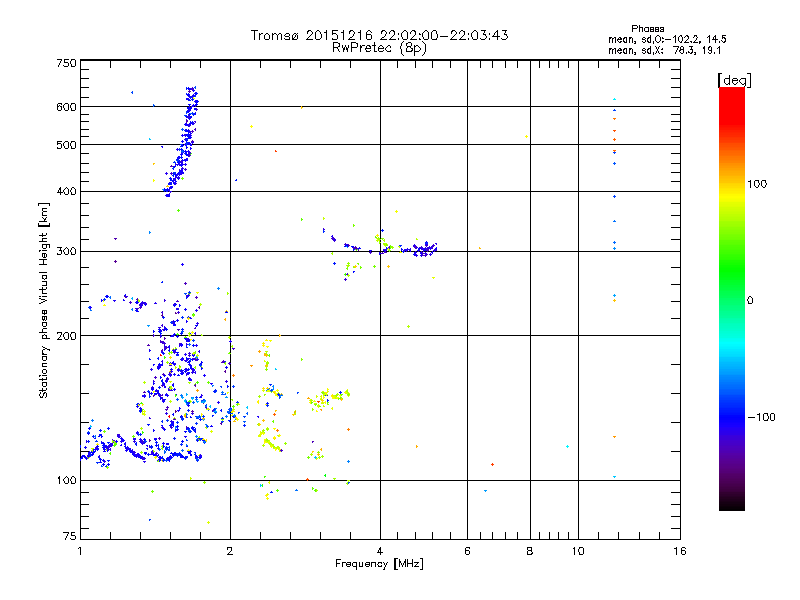Click the x-axis label '16'
Image resolution: width=800 pixels, height=600 pixels.
click(x=680, y=551)
